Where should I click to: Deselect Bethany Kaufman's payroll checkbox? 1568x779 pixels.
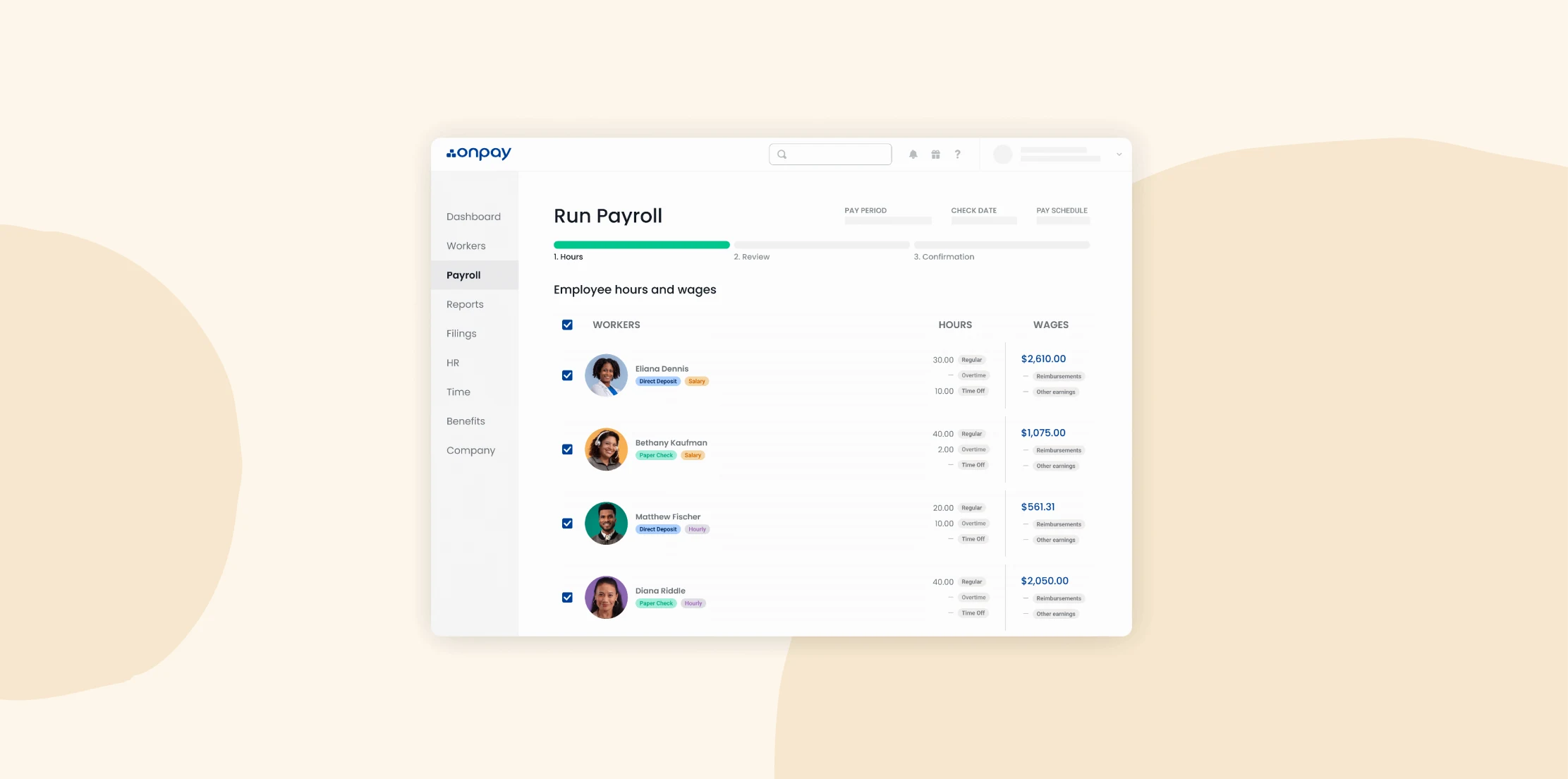(x=567, y=449)
